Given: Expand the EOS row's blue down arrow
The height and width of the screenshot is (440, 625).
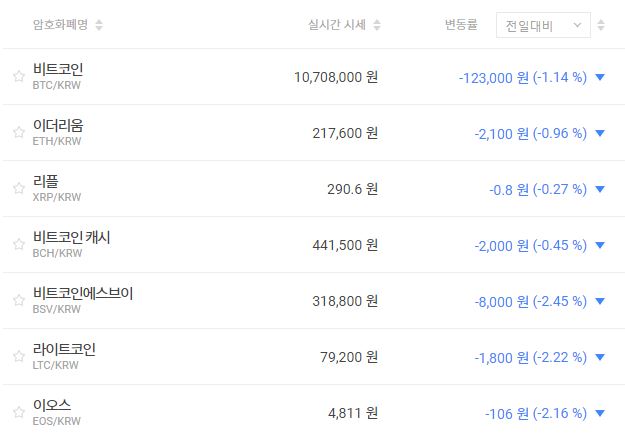Looking at the screenshot, I should (x=600, y=413).
